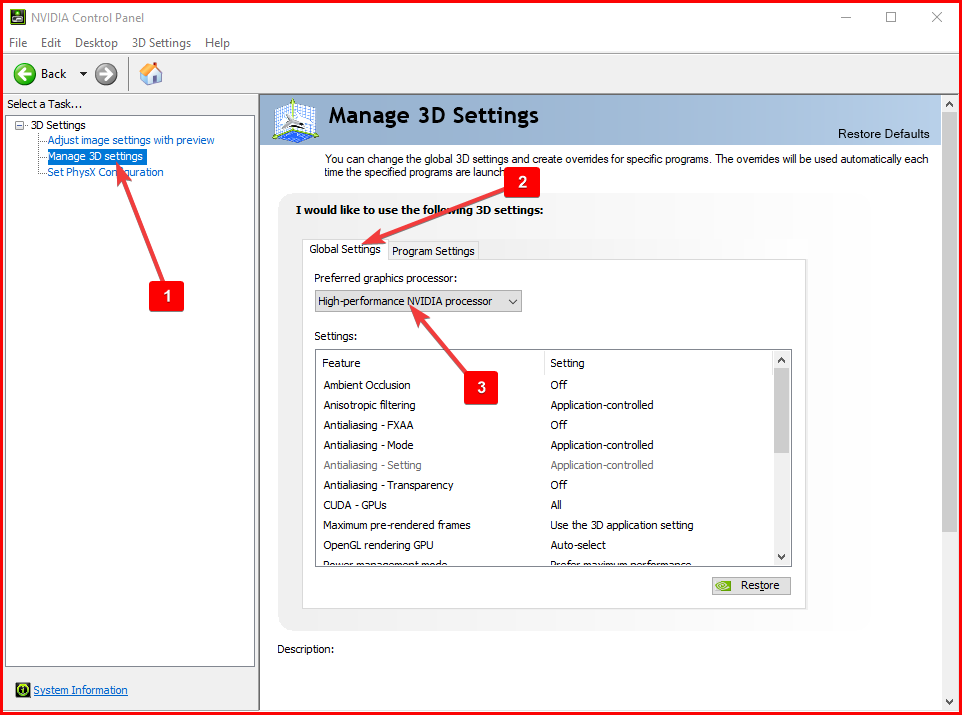Click the green Back arrow icon
Viewport: 962px width, 715px height.
tap(25, 74)
